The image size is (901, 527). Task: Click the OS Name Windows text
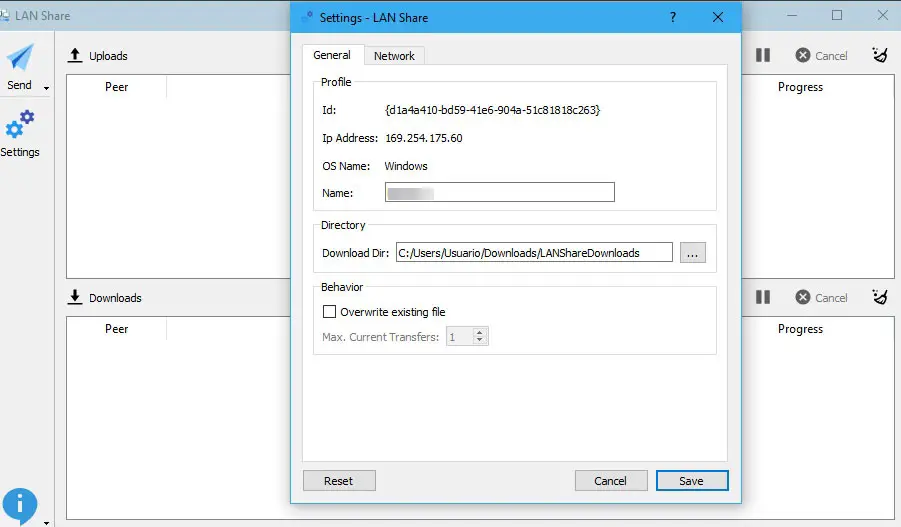pyautogui.click(x=406, y=166)
